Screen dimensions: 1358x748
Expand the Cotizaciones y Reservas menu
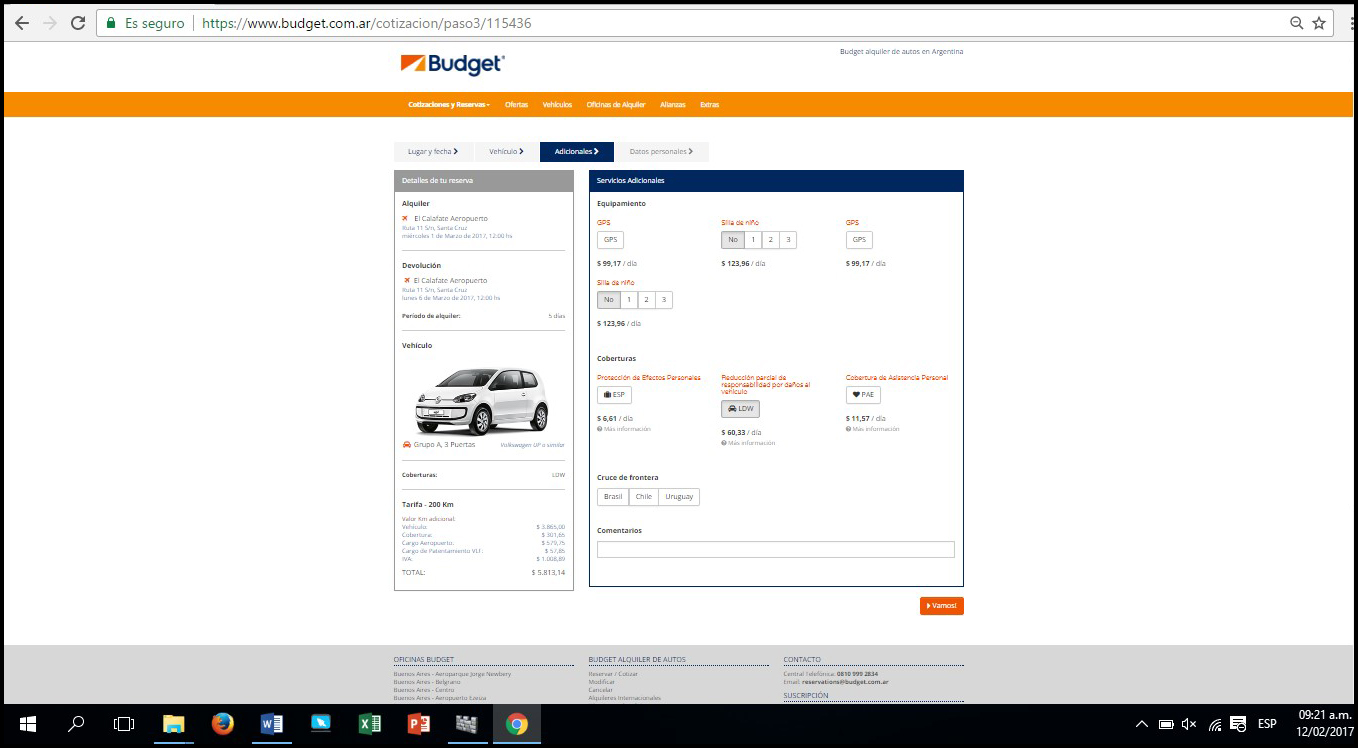coord(448,105)
